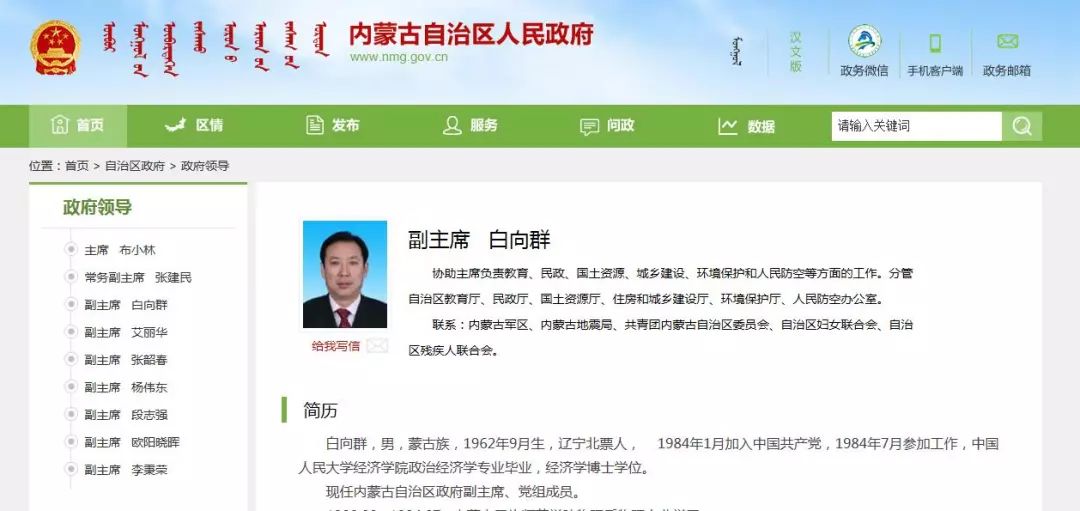
Task: Focus the 请输入关键词 search field
Action: pos(917,126)
